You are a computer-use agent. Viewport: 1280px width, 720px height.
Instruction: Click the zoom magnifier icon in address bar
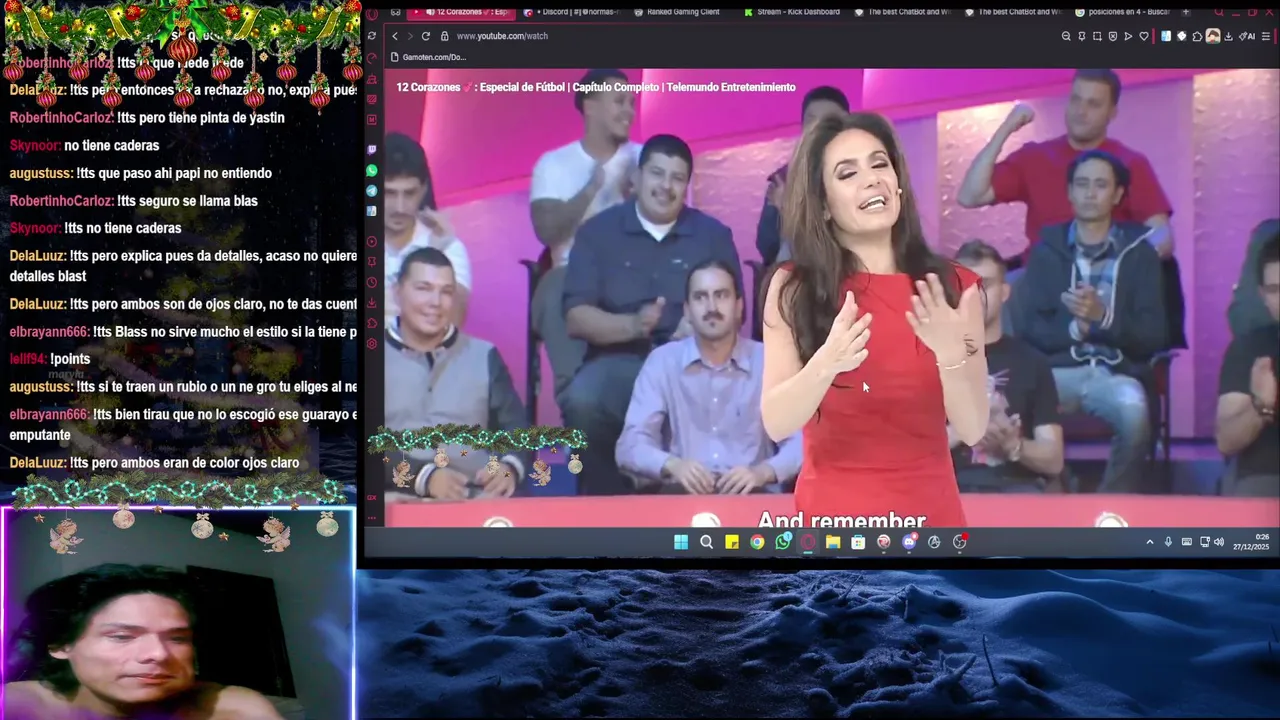point(1066,36)
